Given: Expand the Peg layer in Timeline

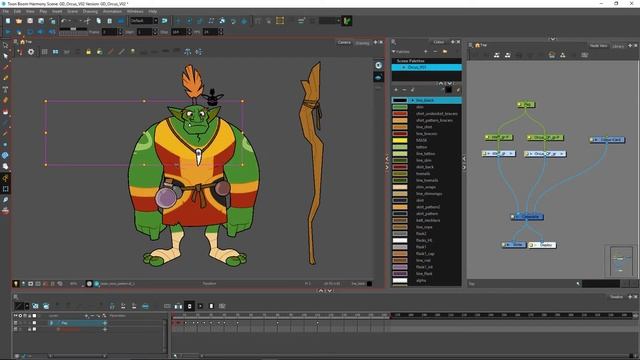Looking at the screenshot, I should tap(51, 323).
